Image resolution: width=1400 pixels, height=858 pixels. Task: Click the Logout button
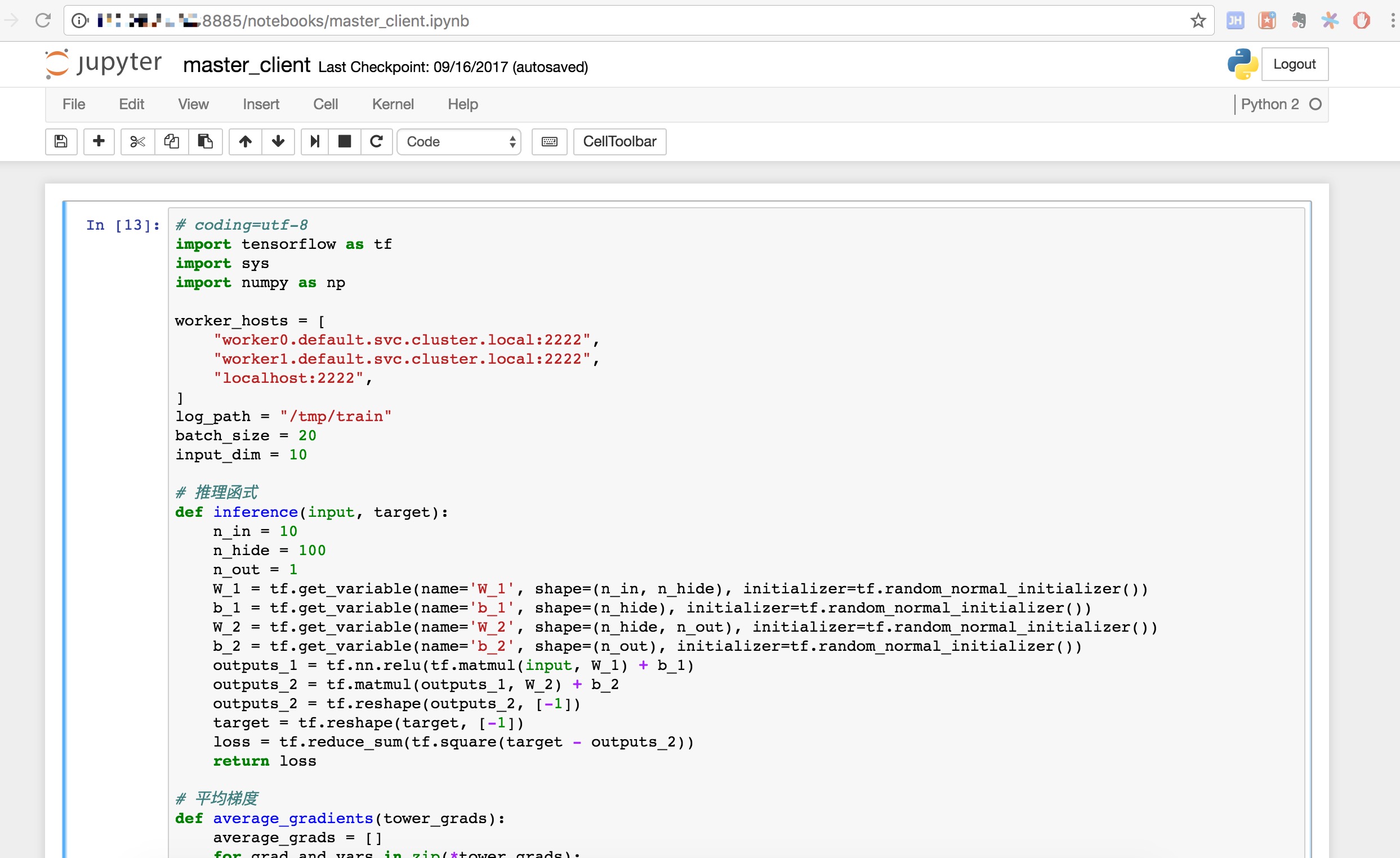click(x=1295, y=64)
